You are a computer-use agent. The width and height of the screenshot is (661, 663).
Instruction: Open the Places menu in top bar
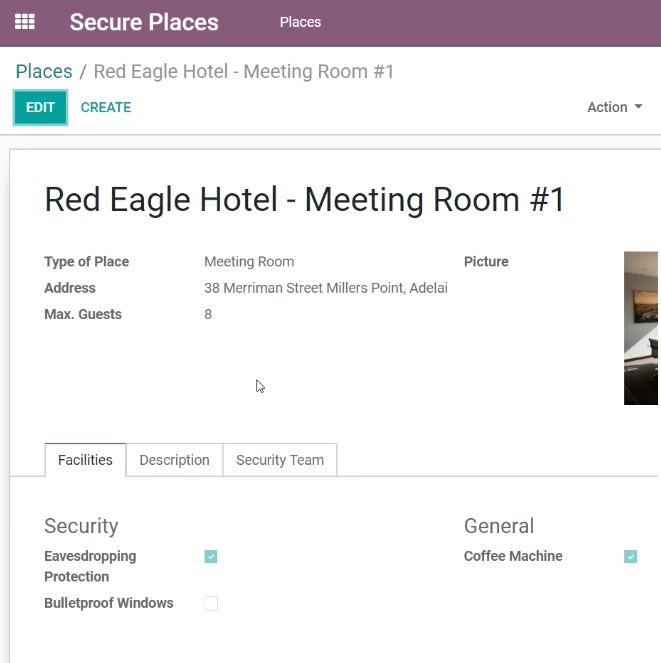[x=300, y=22]
